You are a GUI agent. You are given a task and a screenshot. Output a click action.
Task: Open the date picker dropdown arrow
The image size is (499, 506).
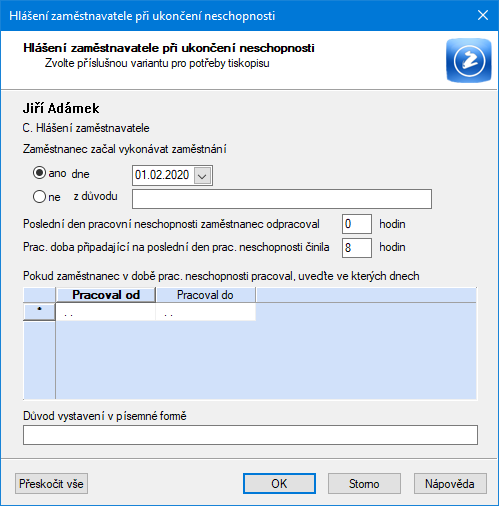point(202,175)
